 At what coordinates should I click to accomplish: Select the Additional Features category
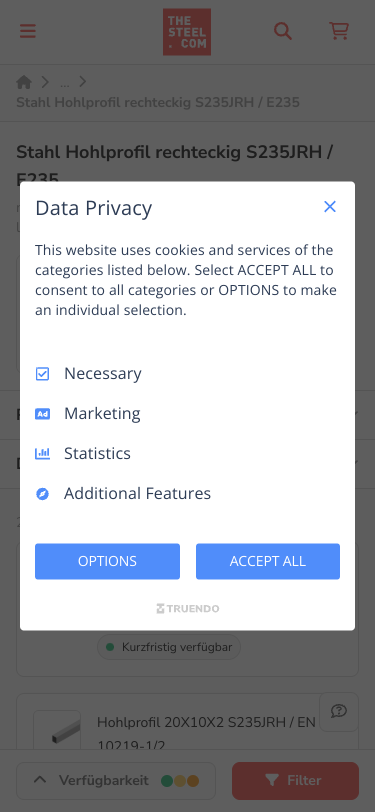[x=137, y=493]
